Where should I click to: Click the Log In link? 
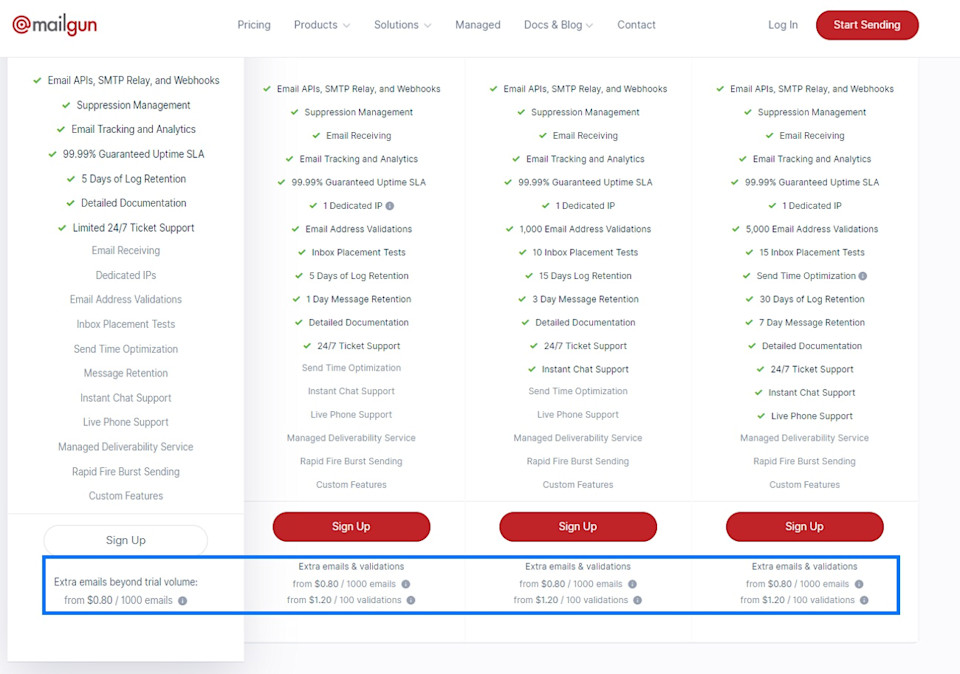(782, 25)
